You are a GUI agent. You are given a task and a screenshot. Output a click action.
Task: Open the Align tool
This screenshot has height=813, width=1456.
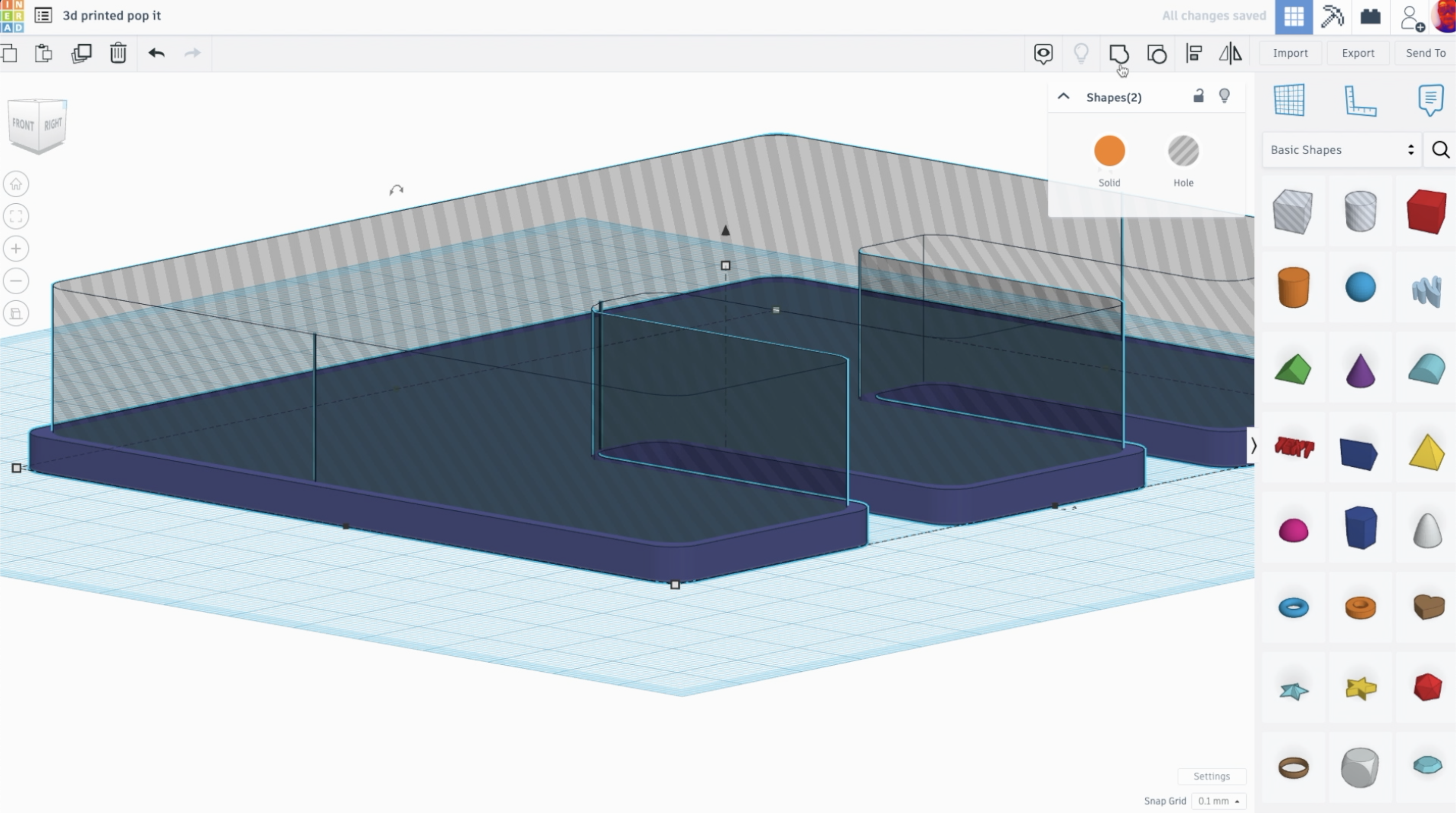pyautogui.click(x=1194, y=54)
